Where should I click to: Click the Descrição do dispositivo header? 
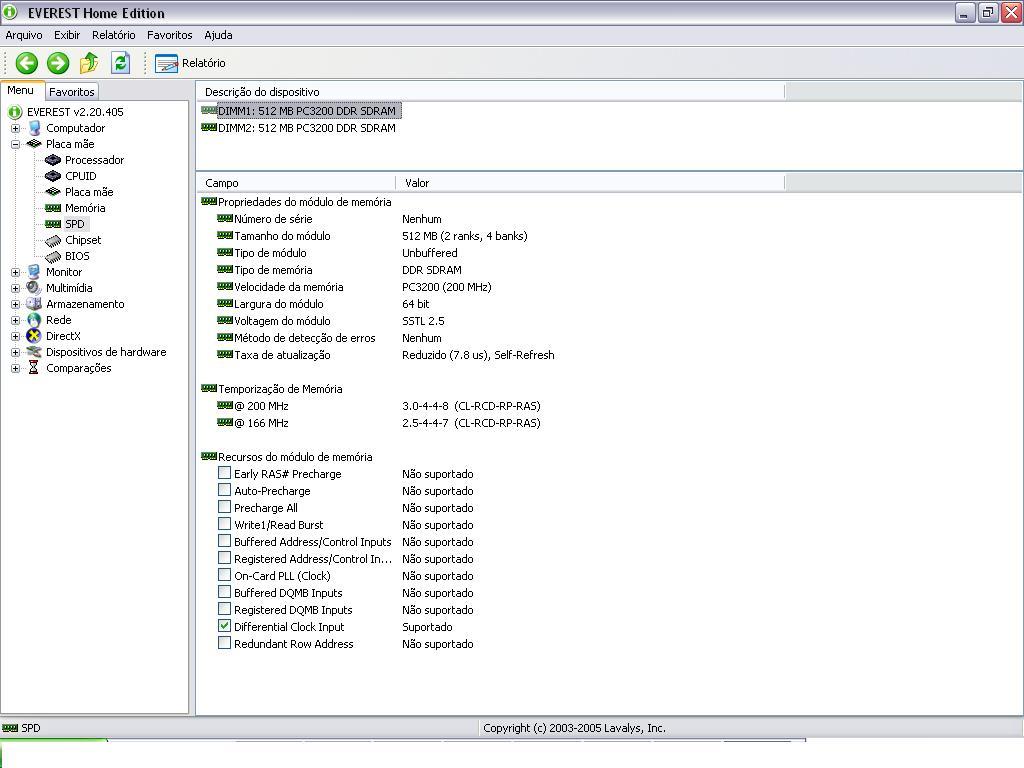[490, 92]
